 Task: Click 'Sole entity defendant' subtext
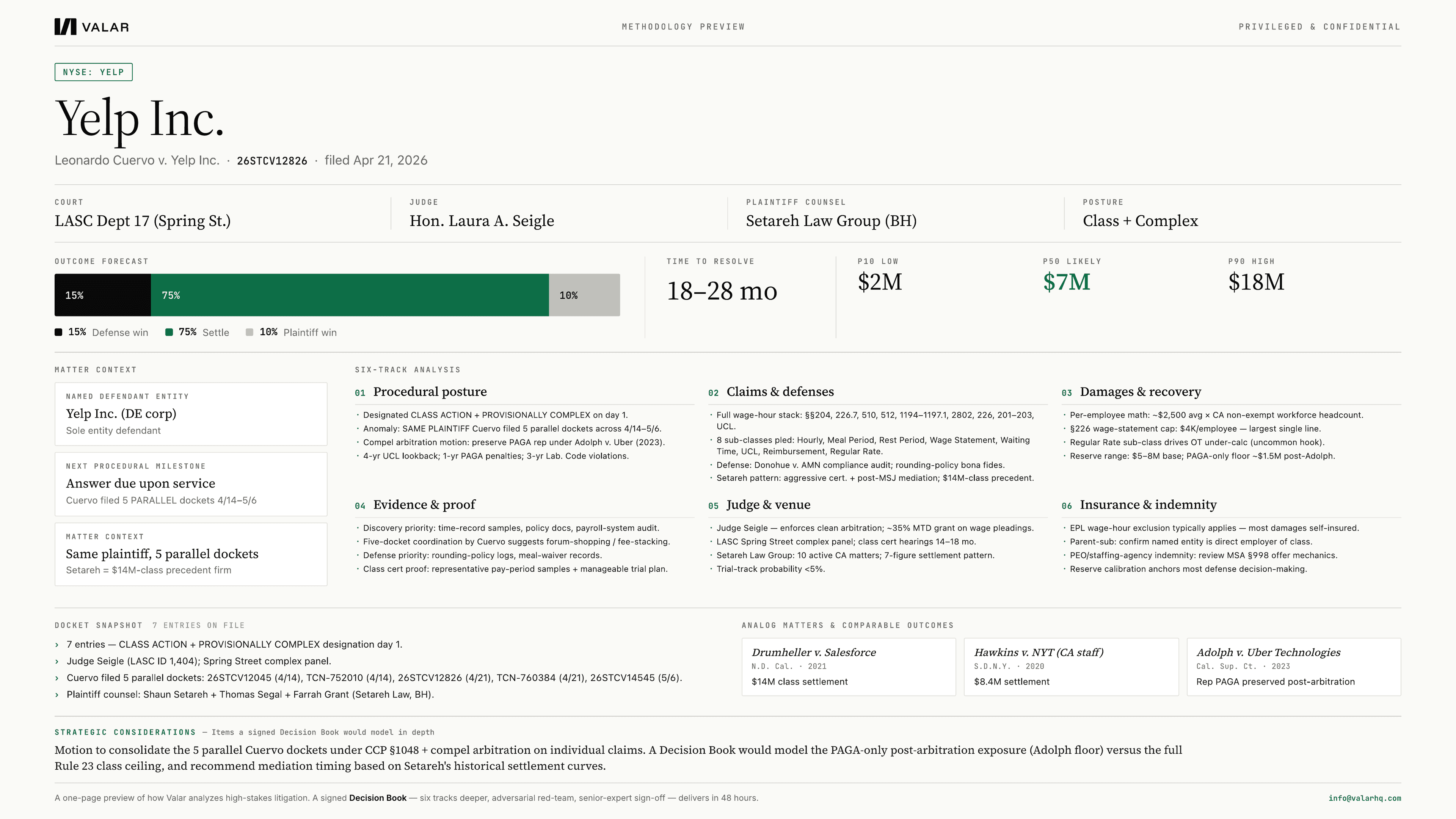point(113,431)
